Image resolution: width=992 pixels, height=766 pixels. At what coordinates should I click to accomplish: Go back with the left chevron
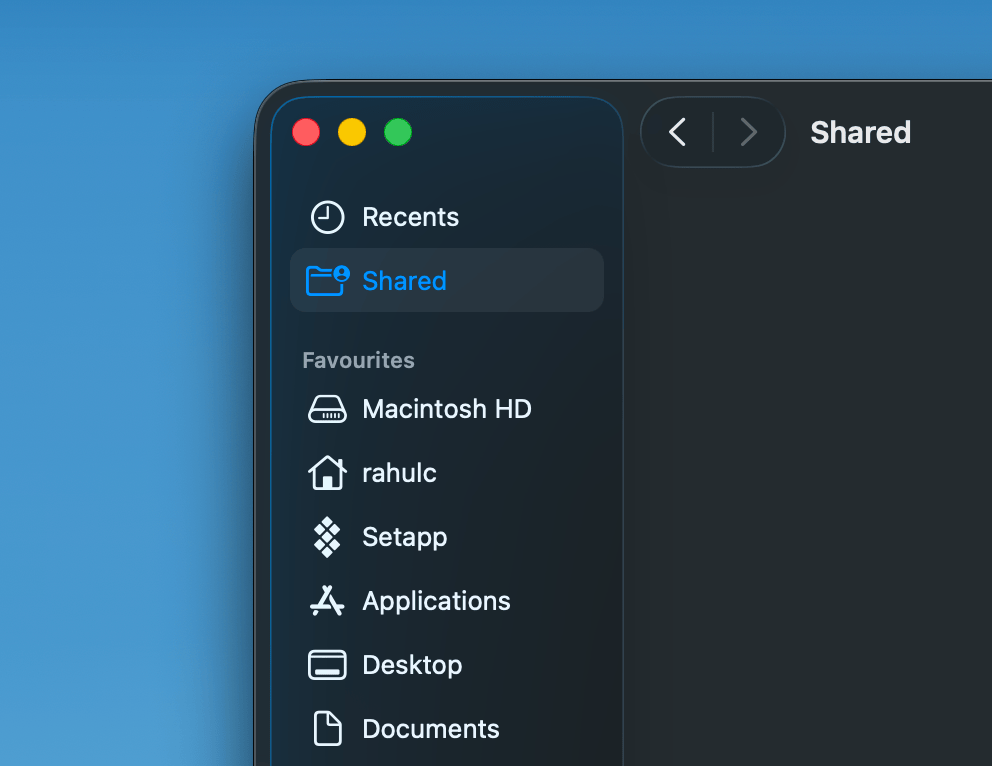pos(678,132)
